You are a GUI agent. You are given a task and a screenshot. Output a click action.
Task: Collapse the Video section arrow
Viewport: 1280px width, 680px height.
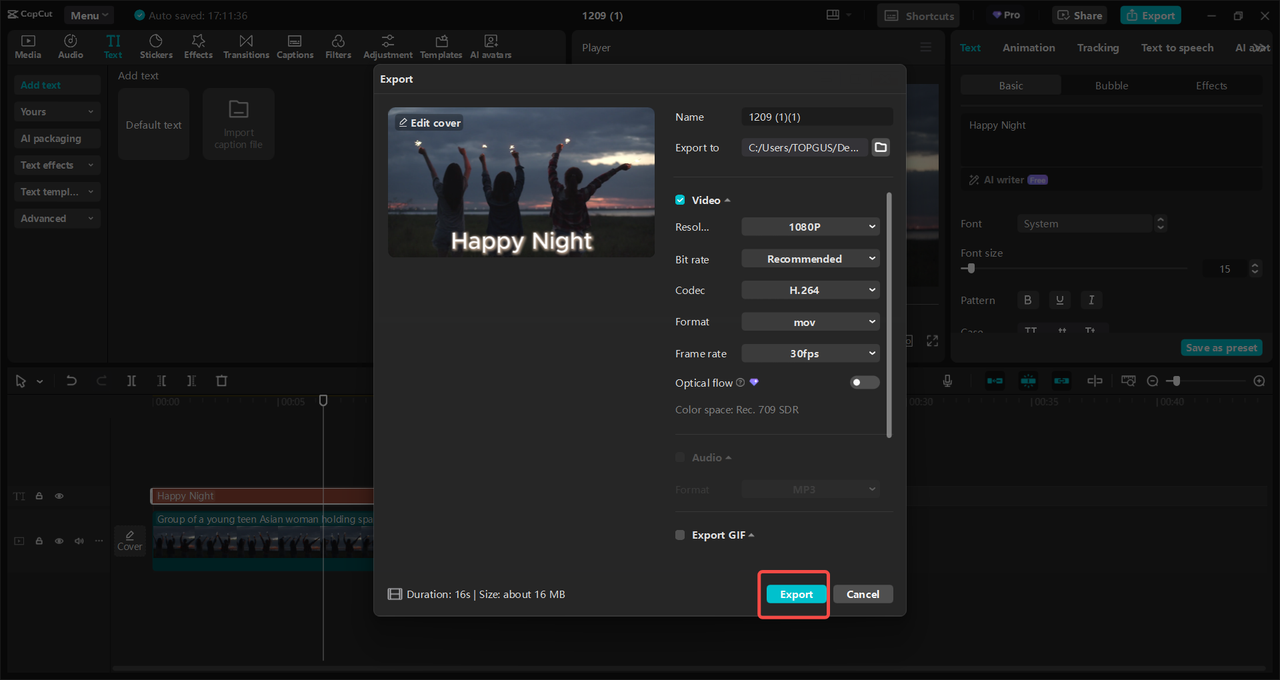click(727, 201)
